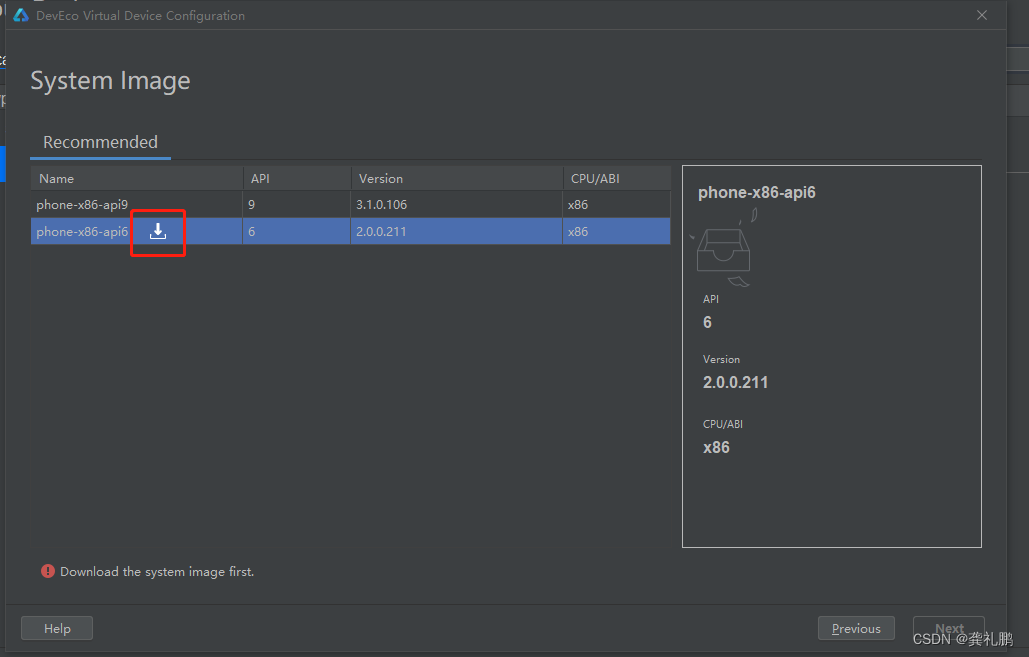1029x657 pixels.
Task: Click version 3.1.0.106 cell
Action: pos(381,205)
